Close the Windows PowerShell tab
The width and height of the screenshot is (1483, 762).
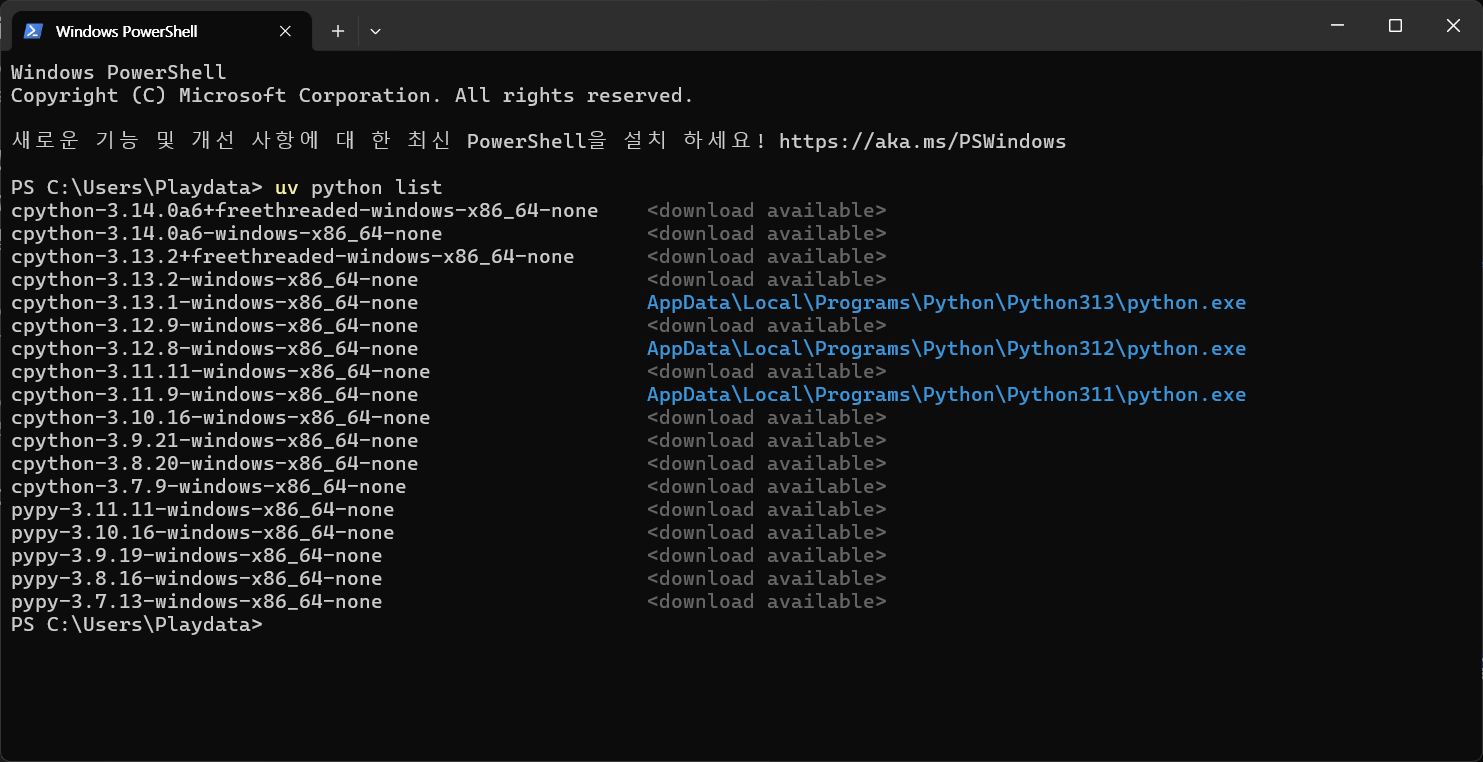pos(285,31)
